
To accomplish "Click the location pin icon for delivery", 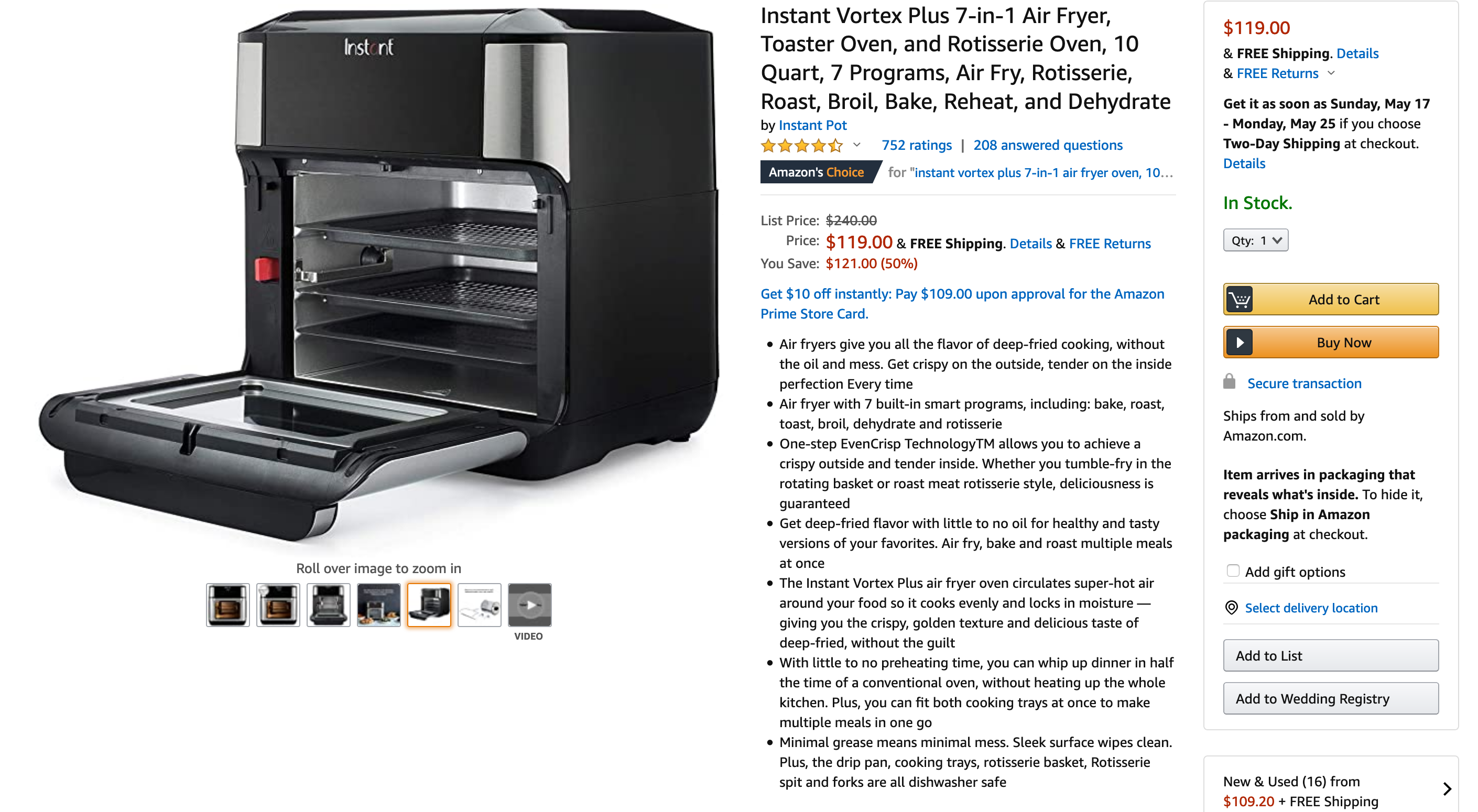I will [x=1231, y=607].
